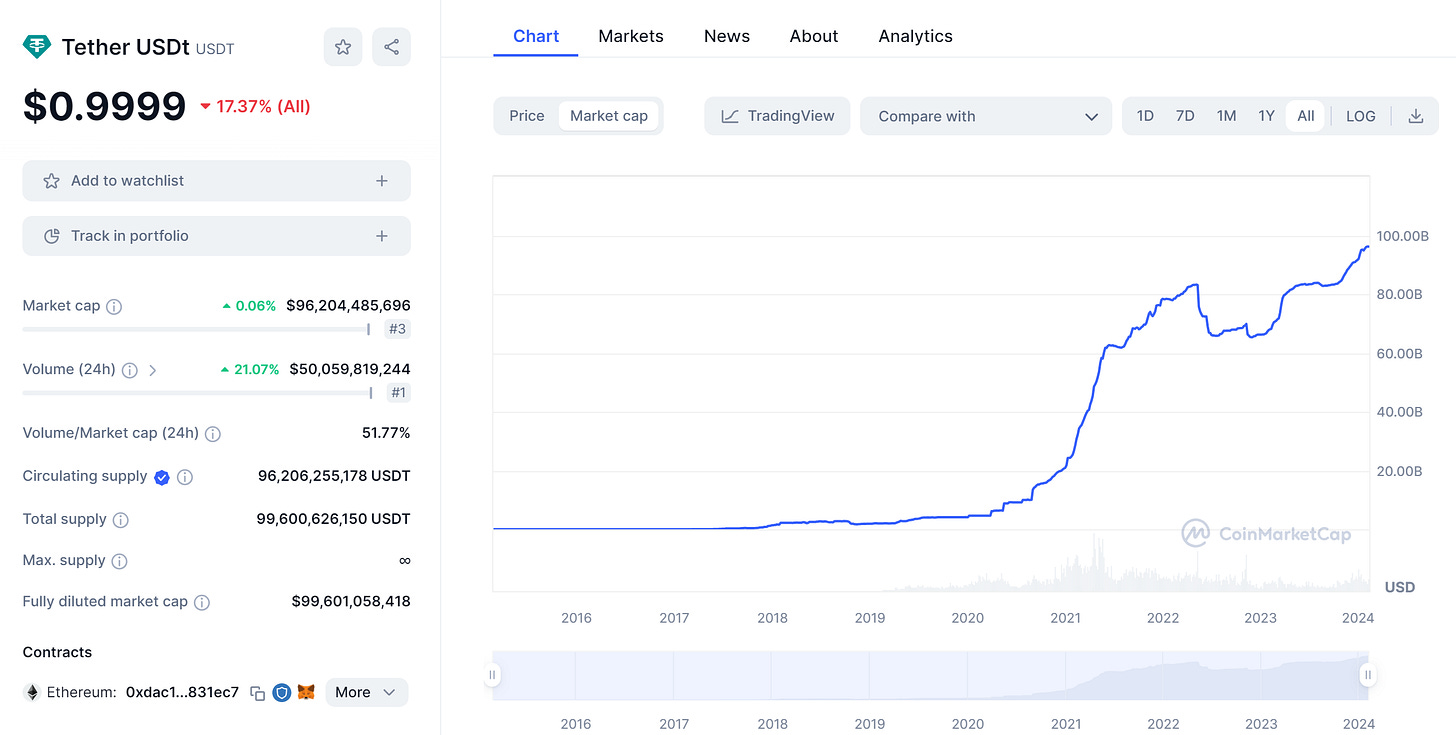The width and height of the screenshot is (1456, 735).
Task: Download chart data with the download icon
Action: pos(1415,116)
